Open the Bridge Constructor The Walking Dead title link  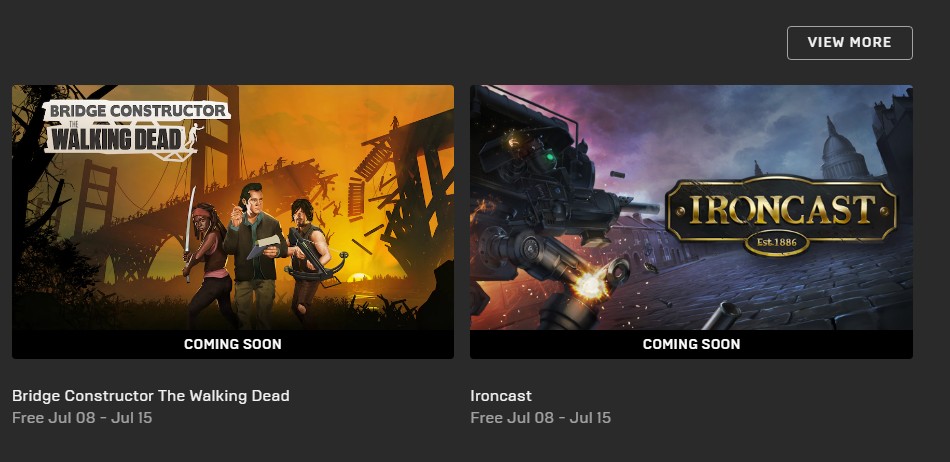coord(151,396)
